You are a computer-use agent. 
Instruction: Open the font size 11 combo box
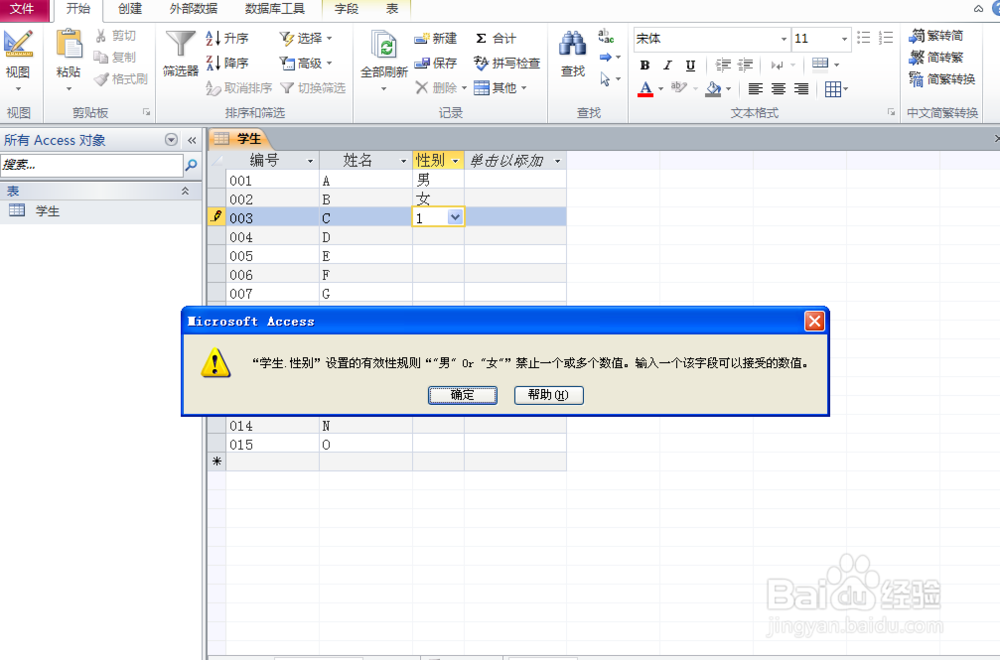821,39
